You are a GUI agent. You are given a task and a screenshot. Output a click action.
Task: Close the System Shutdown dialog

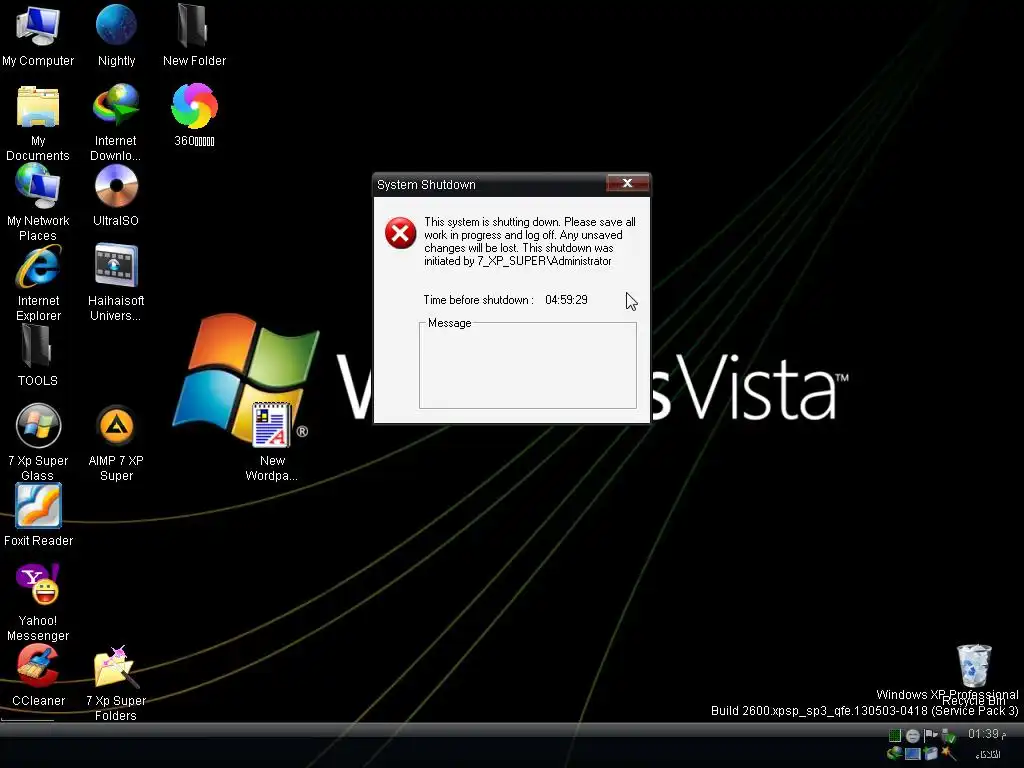(x=627, y=184)
